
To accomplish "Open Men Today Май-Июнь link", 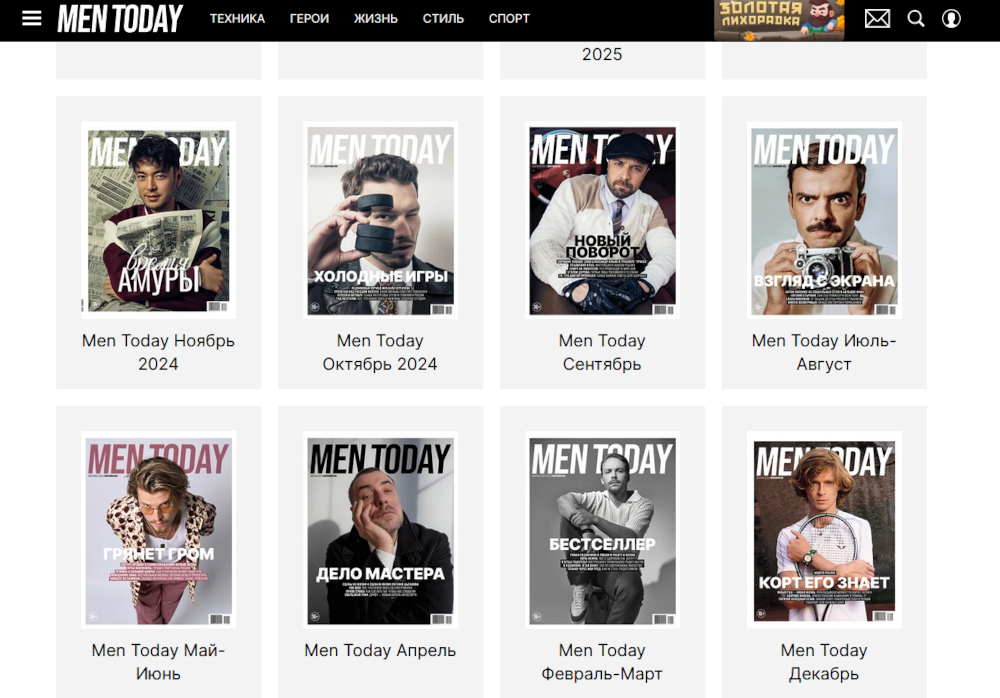I will pyautogui.click(x=158, y=662).
